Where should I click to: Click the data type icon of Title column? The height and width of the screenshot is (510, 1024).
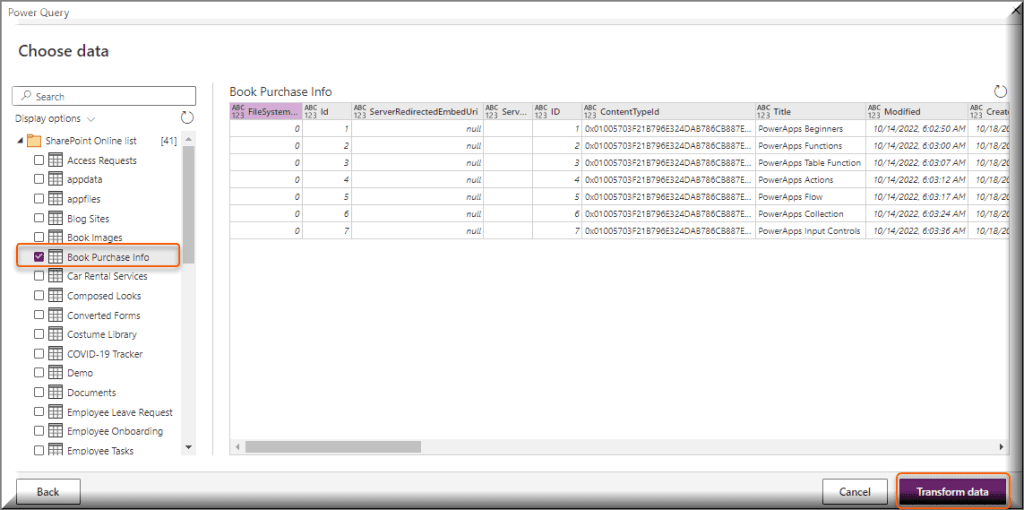tap(763, 111)
